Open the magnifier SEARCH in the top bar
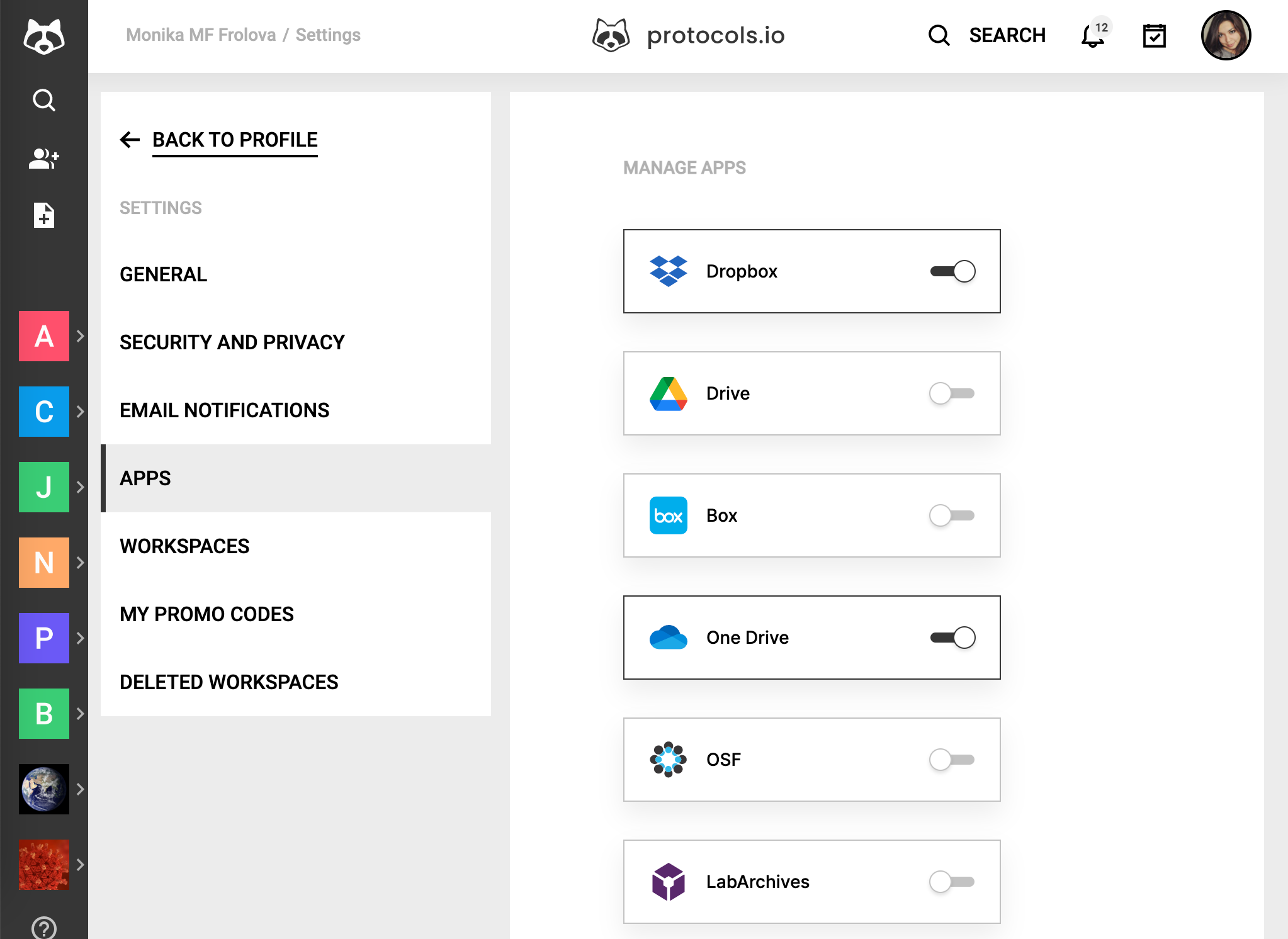The width and height of the screenshot is (1288, 939). pos(939,36)
